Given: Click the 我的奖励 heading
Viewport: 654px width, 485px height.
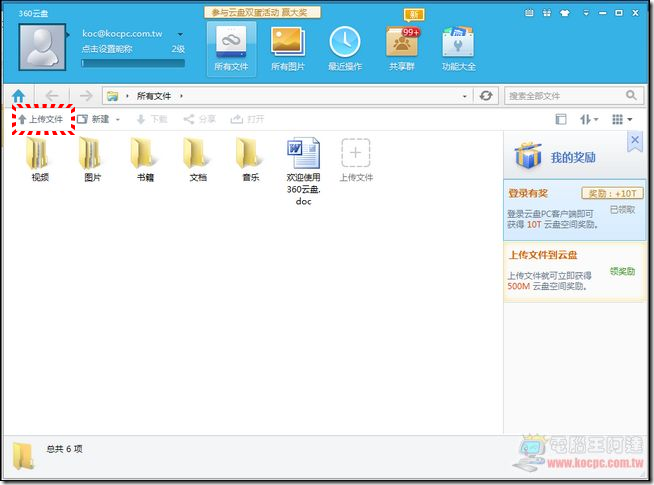Looking at the screenshot, I should click(x=573, y=158).
